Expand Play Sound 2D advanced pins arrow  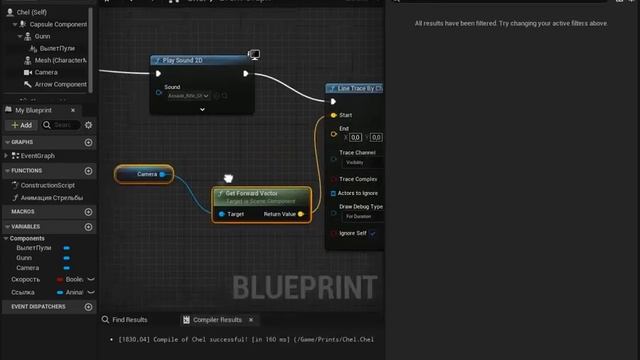click(202, 109)
